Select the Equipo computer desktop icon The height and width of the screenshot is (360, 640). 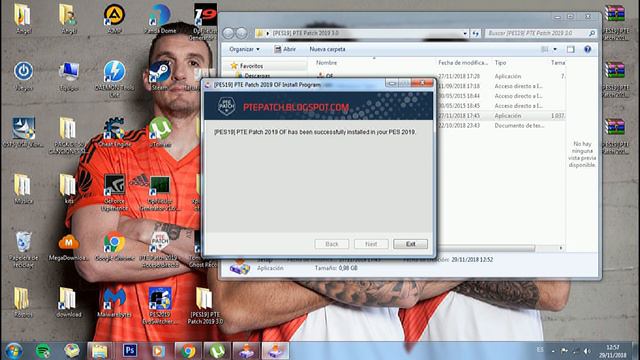point(69,76)
